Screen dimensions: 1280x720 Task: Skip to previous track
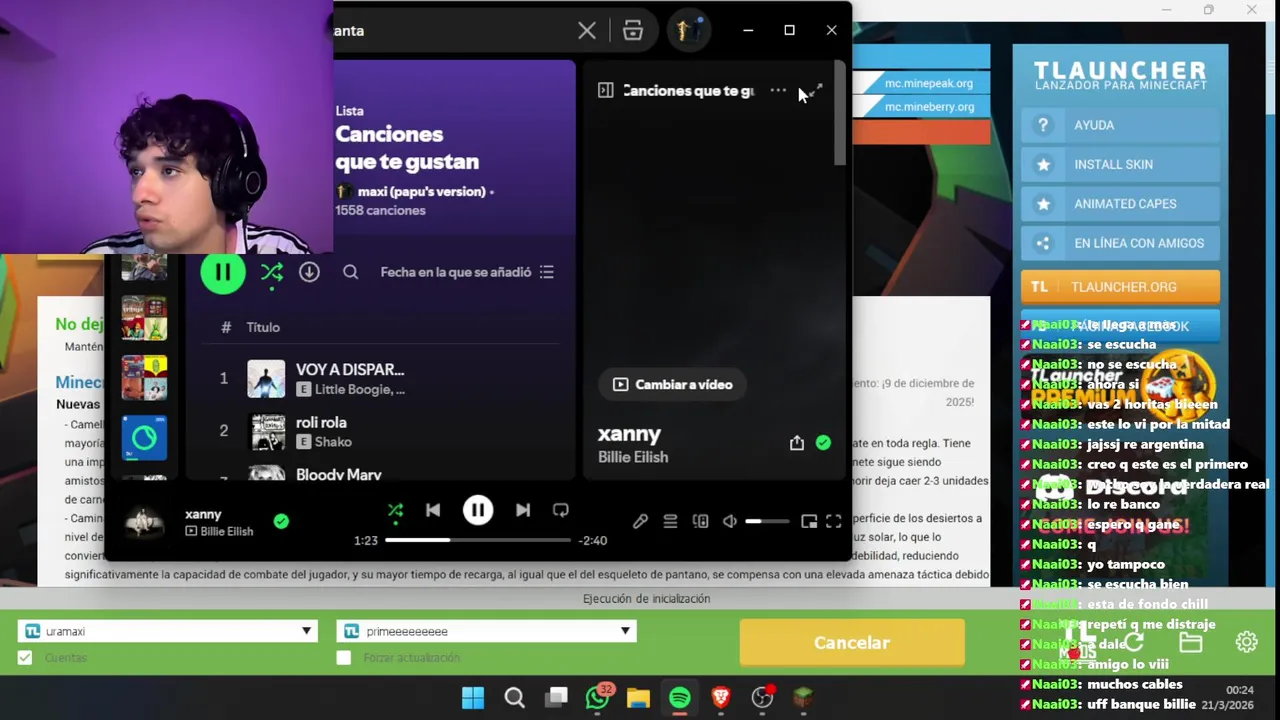(433, 510)
